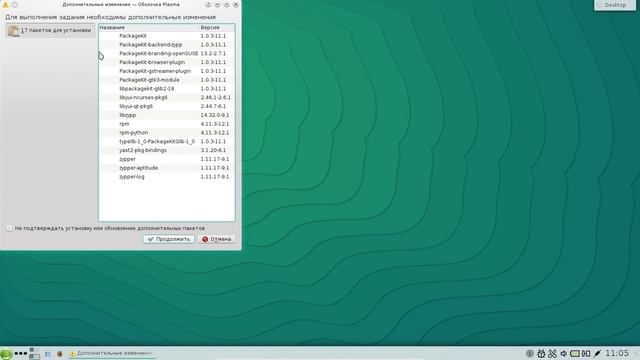640x360 pixels.
Task: Select the zypper row
Action: pyautogui.click(x=167, y=159)
